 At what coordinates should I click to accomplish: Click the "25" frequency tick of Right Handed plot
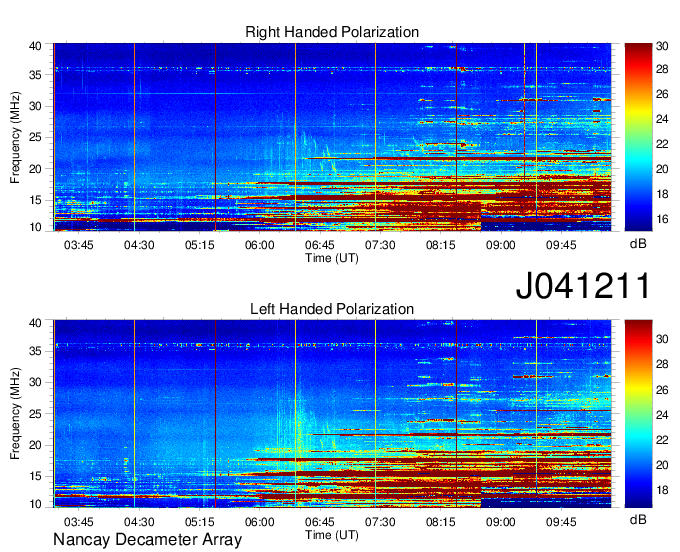pos(35,137)
